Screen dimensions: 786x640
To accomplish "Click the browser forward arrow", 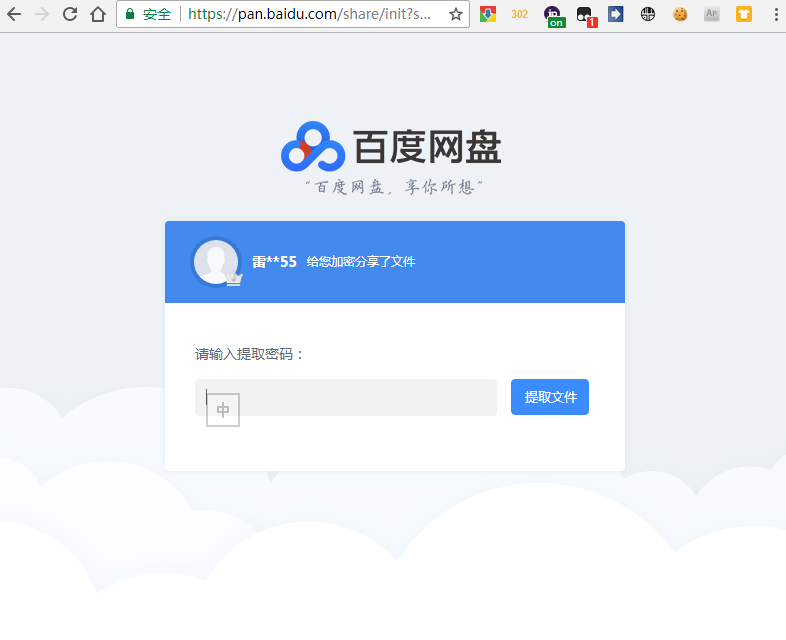I will click(42, 14).
